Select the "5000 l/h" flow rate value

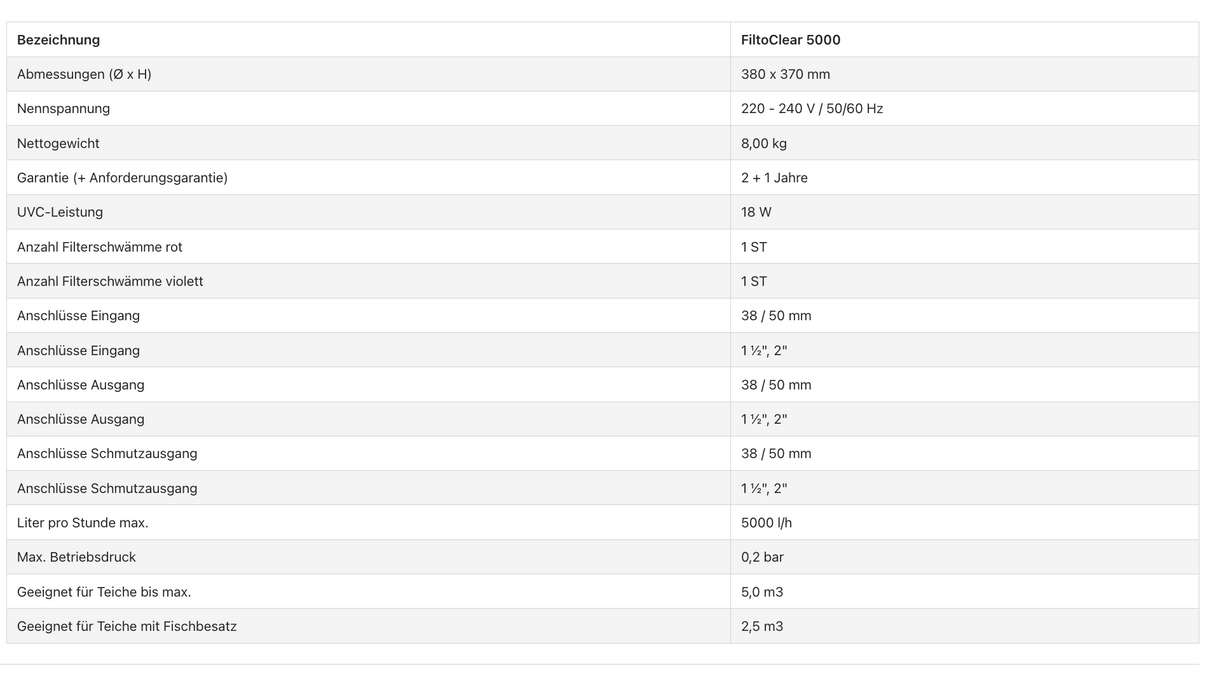(766, 523)
